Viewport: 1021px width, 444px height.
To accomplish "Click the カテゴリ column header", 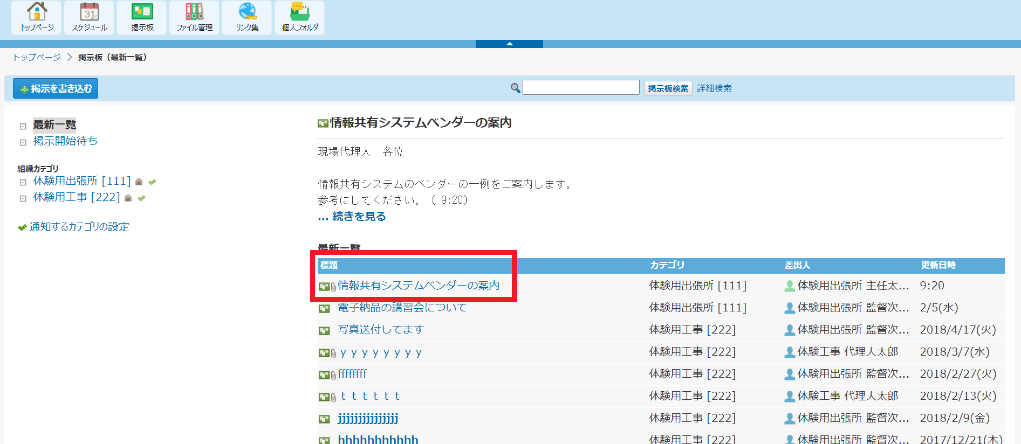I will pyautogui.click(x=667, y=266).
